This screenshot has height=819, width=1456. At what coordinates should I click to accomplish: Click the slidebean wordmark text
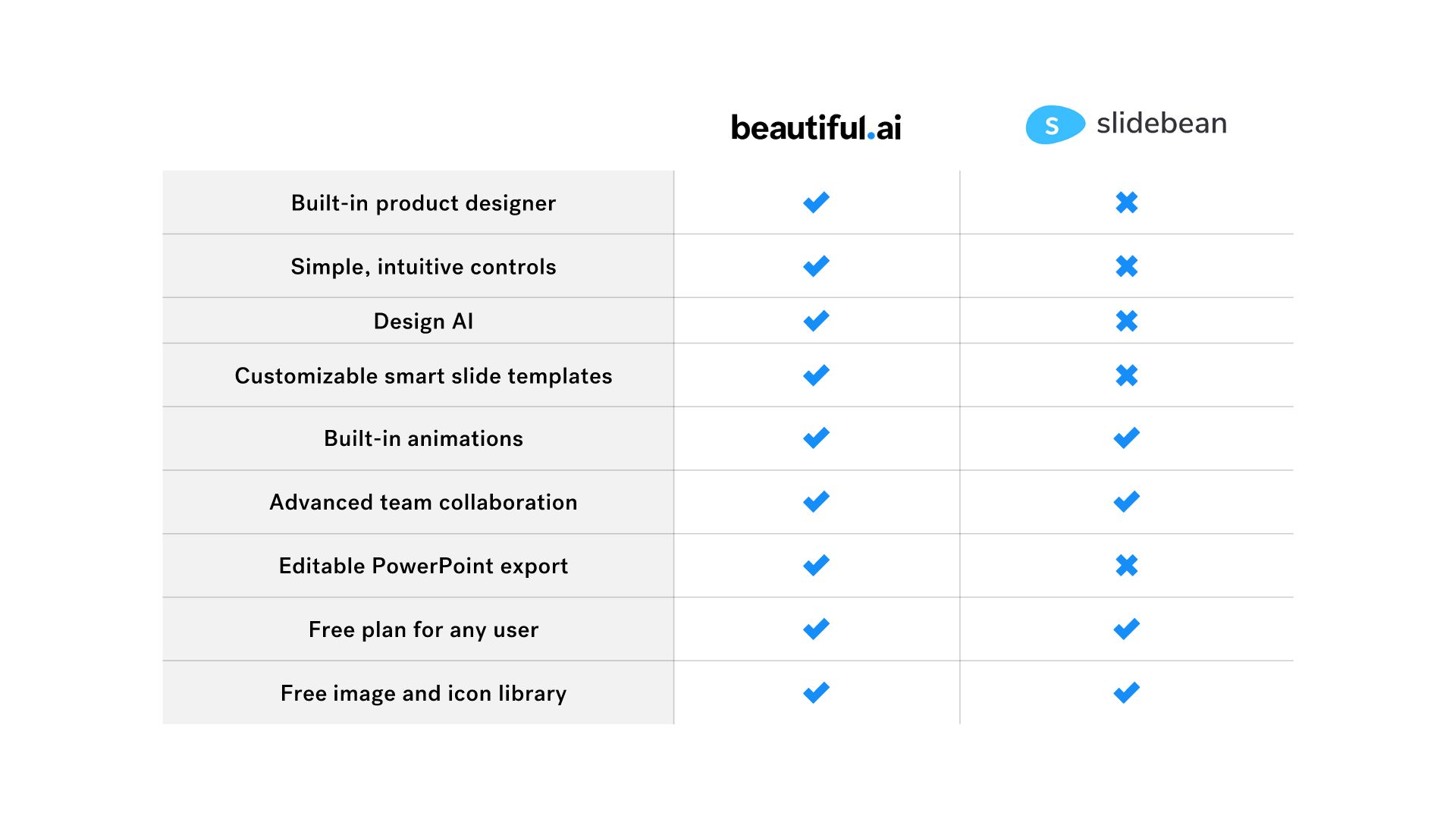(1162, 123)
